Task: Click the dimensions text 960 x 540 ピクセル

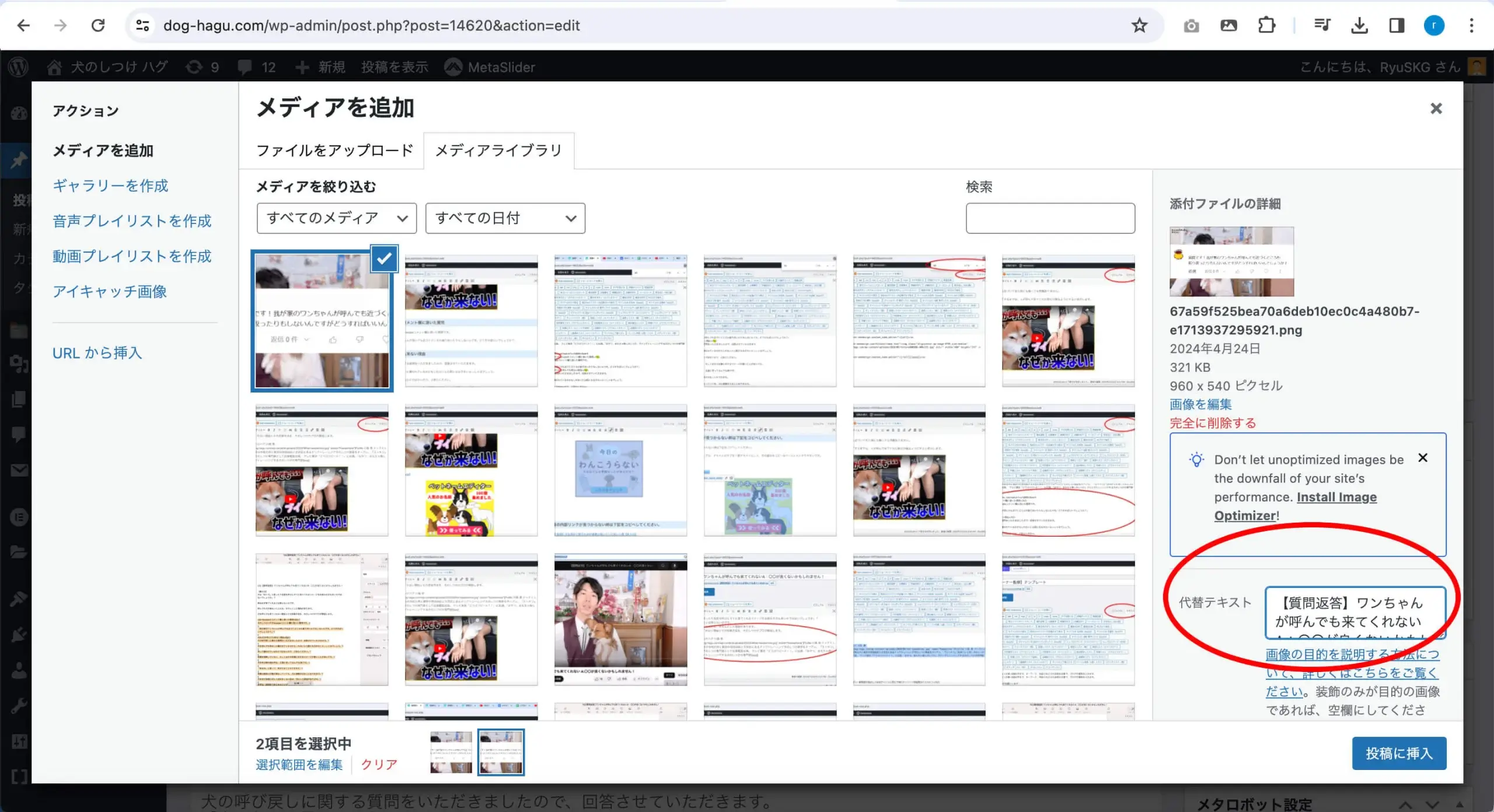Action: point(1226,386)
